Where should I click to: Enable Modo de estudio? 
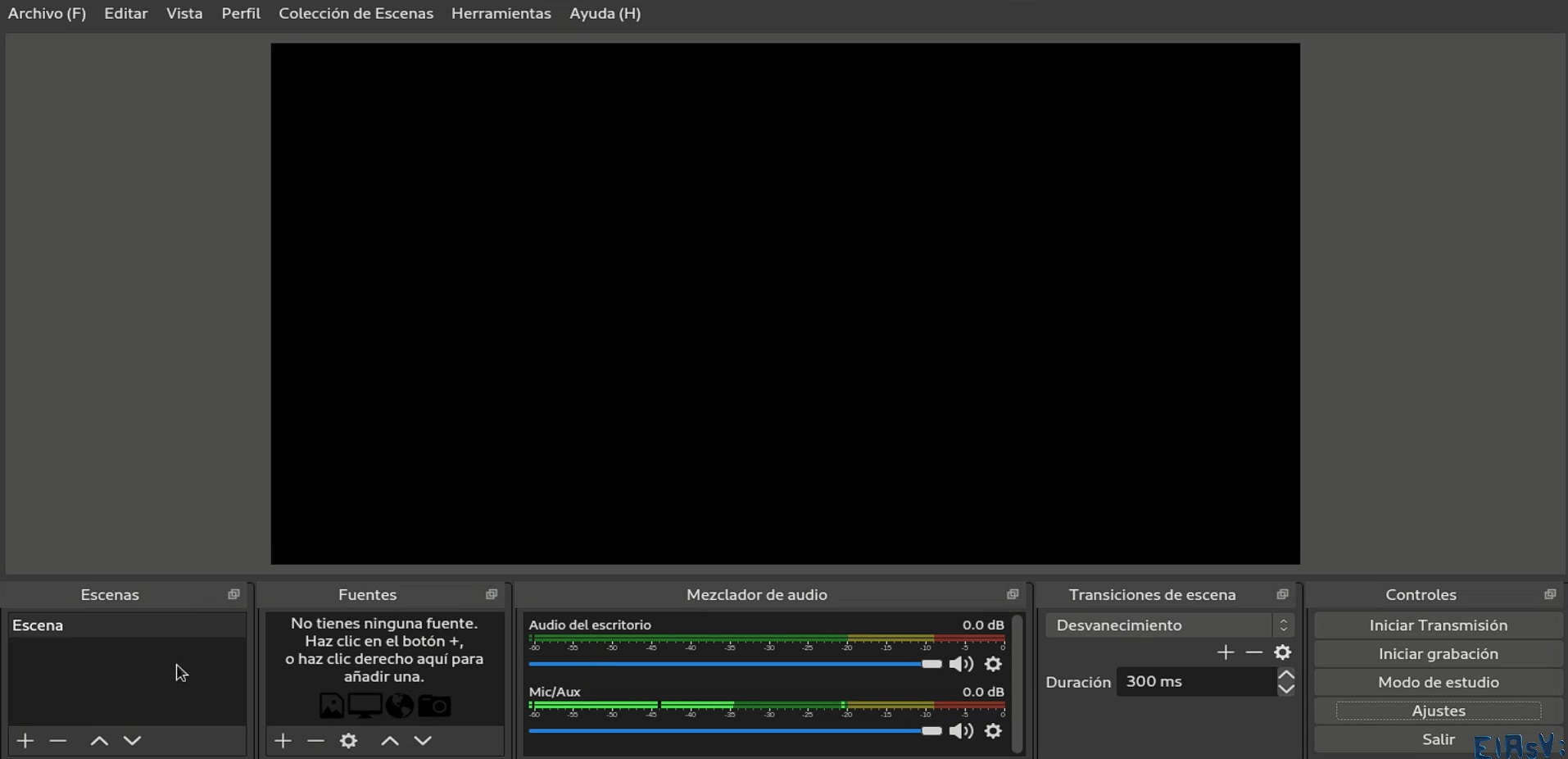coord(1439,683)
